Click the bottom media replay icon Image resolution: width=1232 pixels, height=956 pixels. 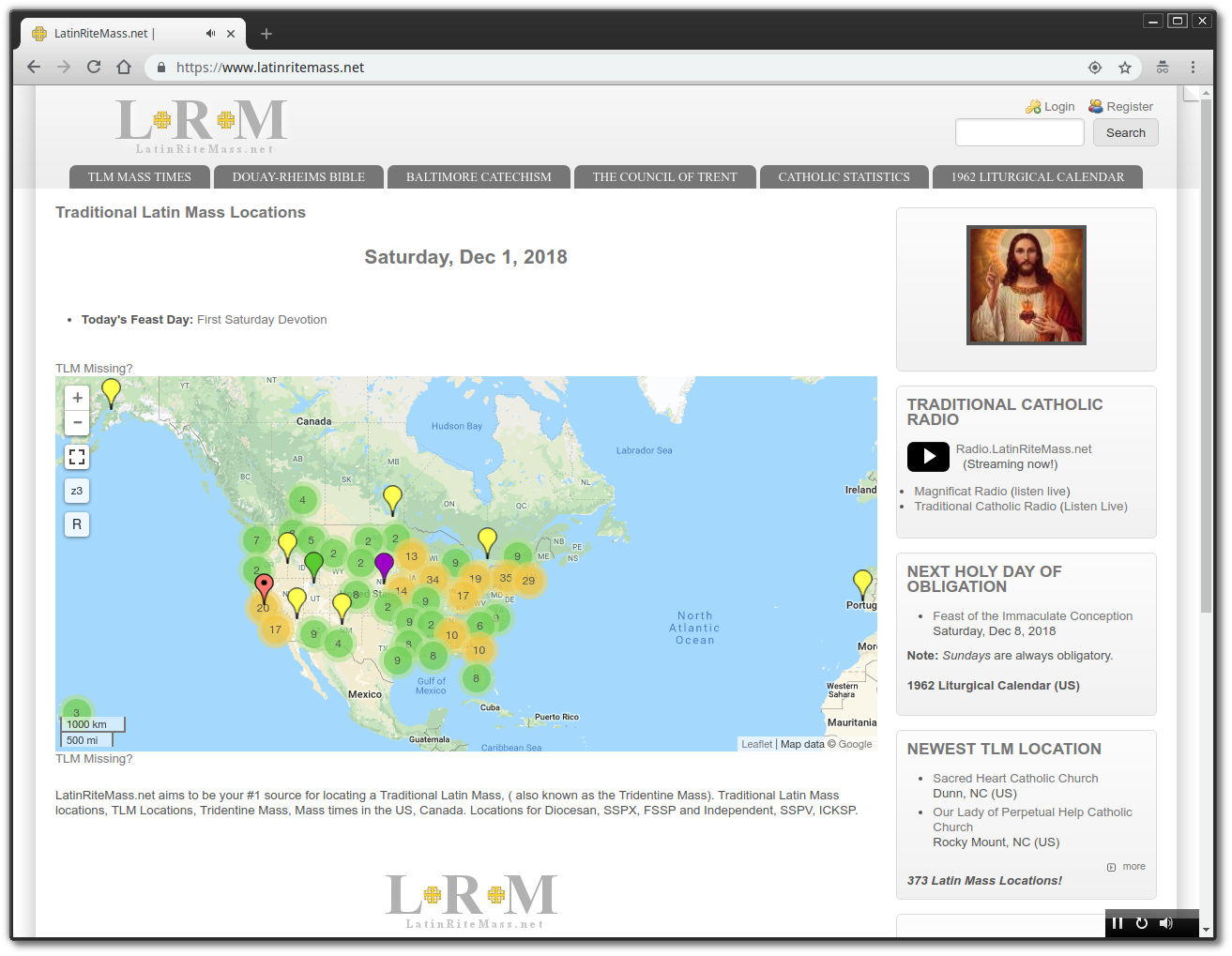(1142, 923)
